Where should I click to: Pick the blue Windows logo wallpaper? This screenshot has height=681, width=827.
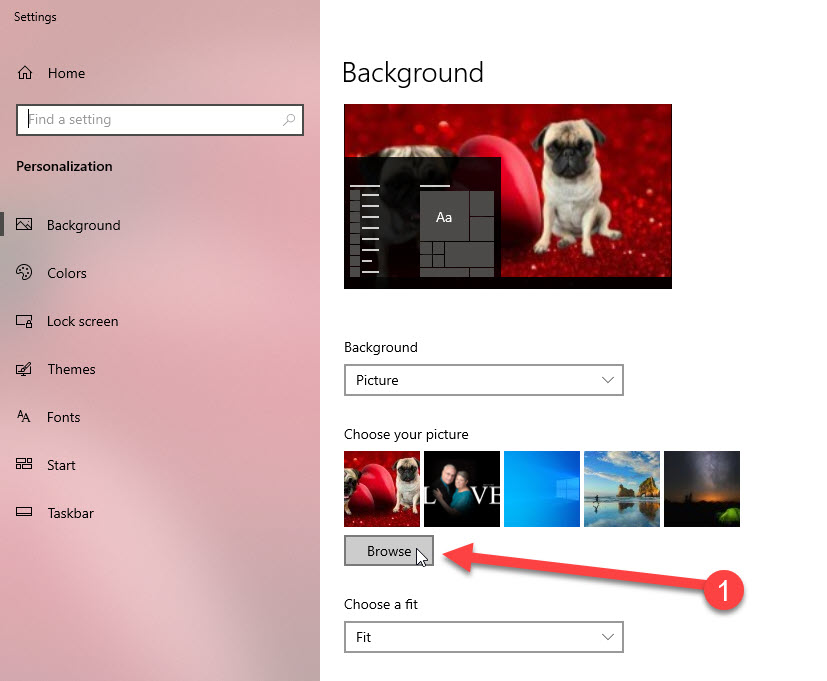click(x=542, y=488)
